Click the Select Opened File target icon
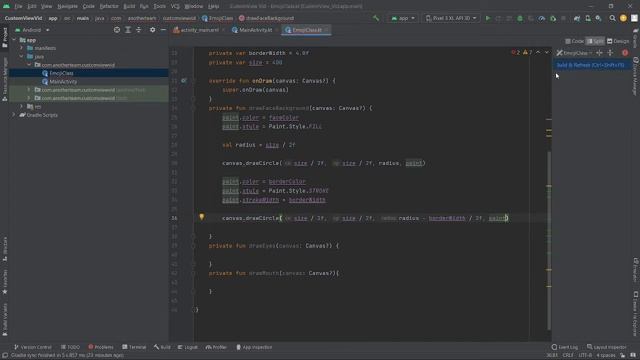 (x=117, y=30)
